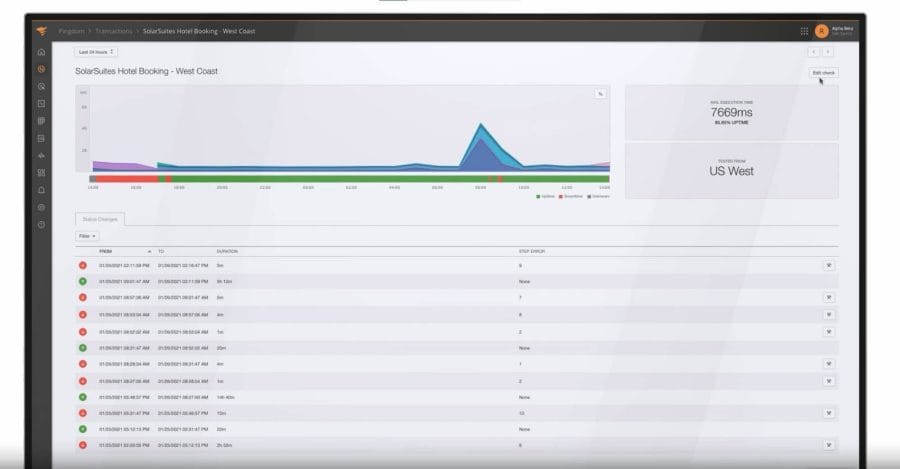Screen dimensions: 900x469
Task: Switch to the Status Changes tab
Action: tap(100, 219)
